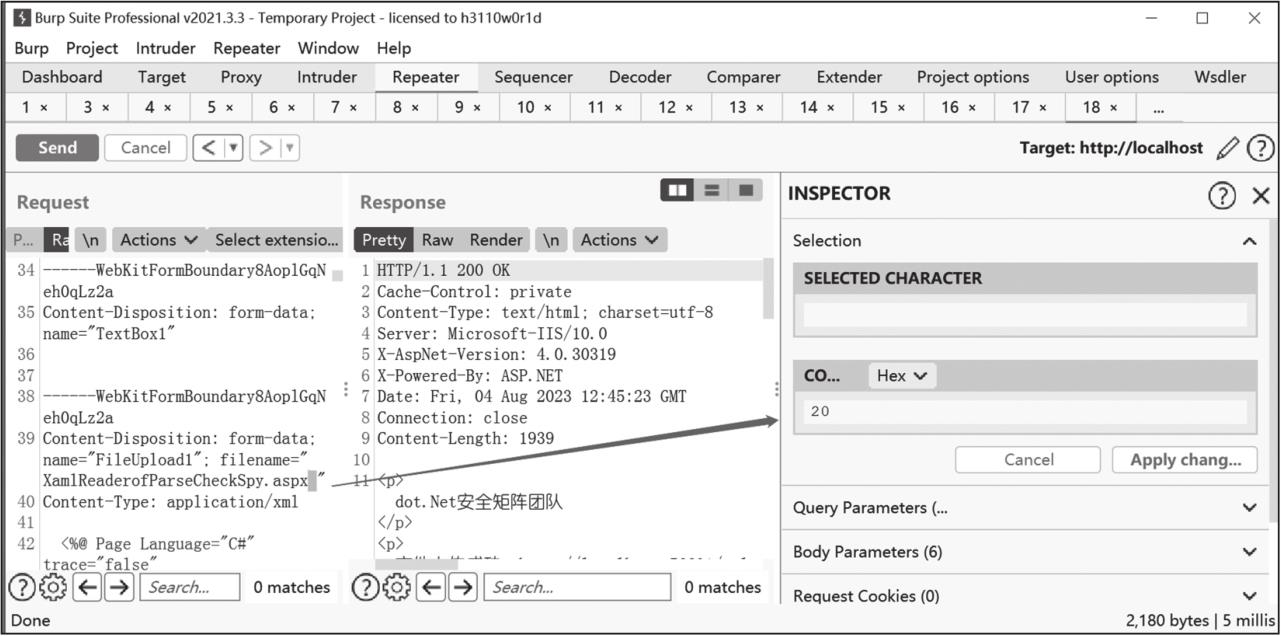Viewport: 1281px width, 636px height.
Task: Toggle non-printable characters in request
Action: (91, 240)
